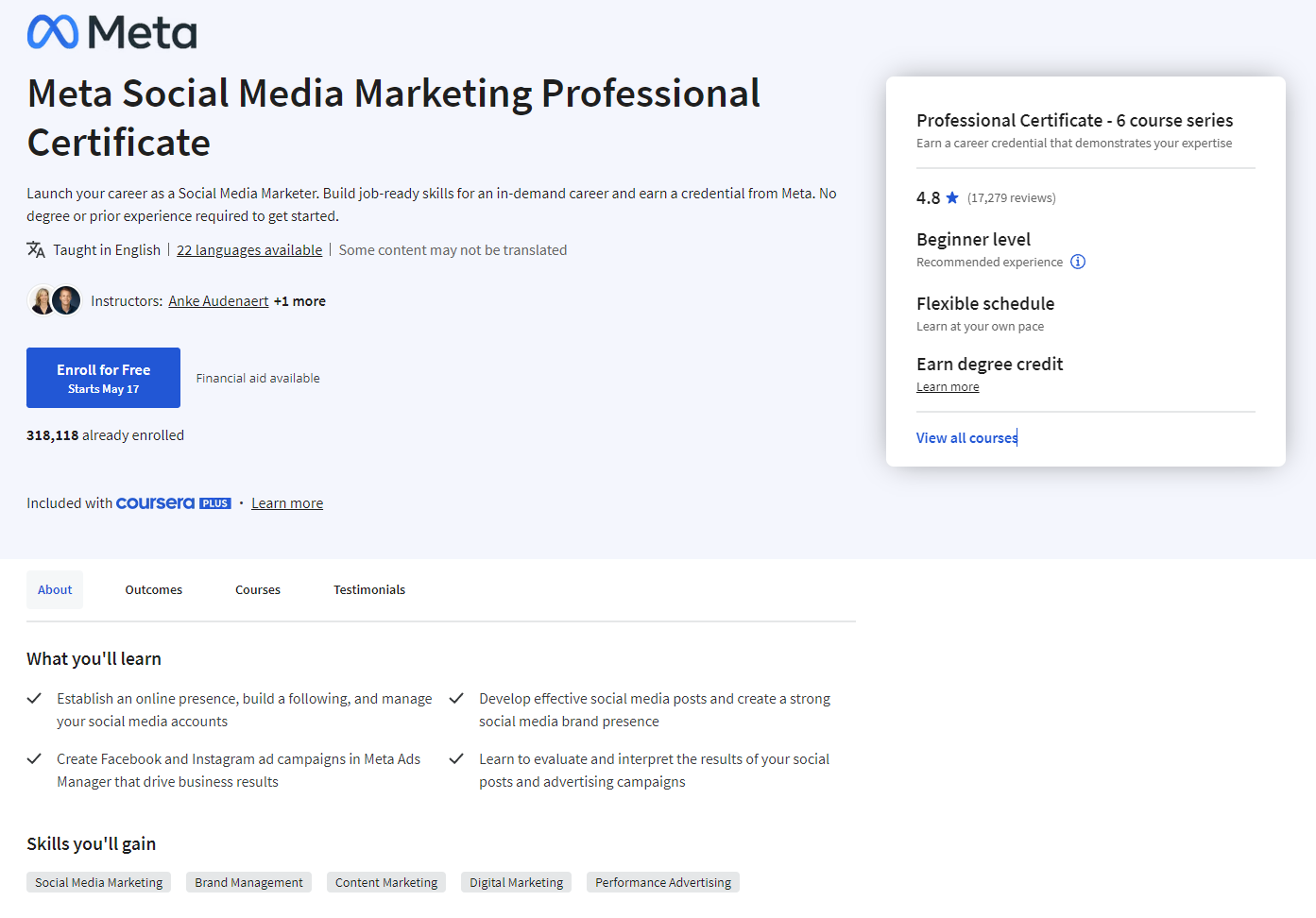Select the About tab
The image size is (1316, 918).
pos(54,589)
